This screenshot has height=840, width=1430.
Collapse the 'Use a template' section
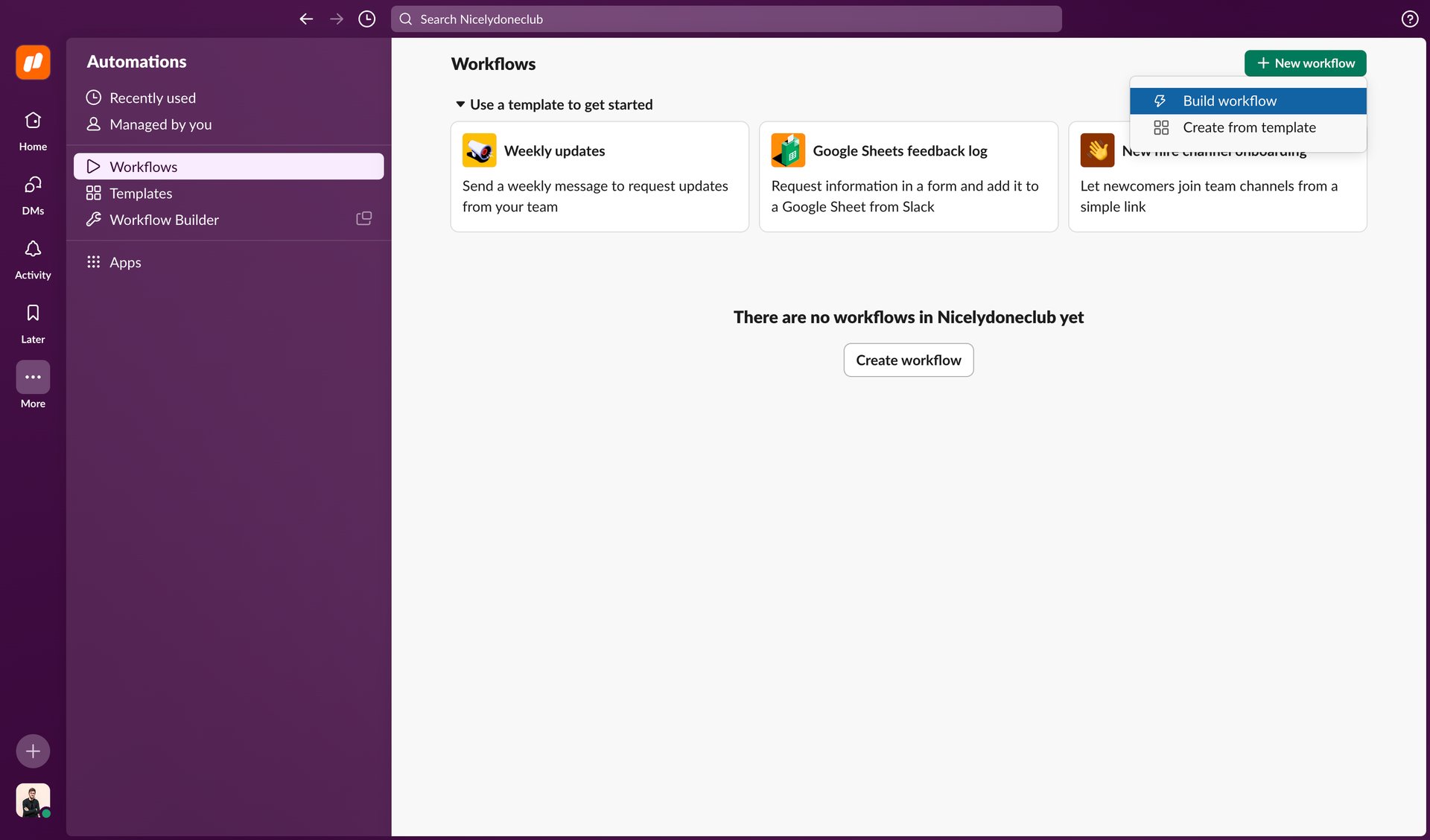[460, 104]
